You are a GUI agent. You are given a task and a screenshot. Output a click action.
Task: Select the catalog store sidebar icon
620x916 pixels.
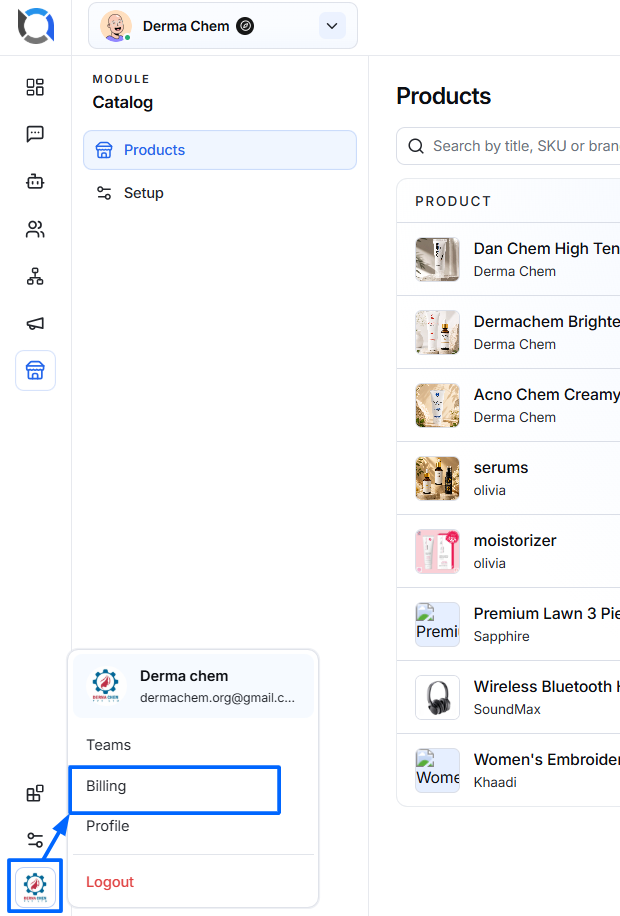(35, 370)
